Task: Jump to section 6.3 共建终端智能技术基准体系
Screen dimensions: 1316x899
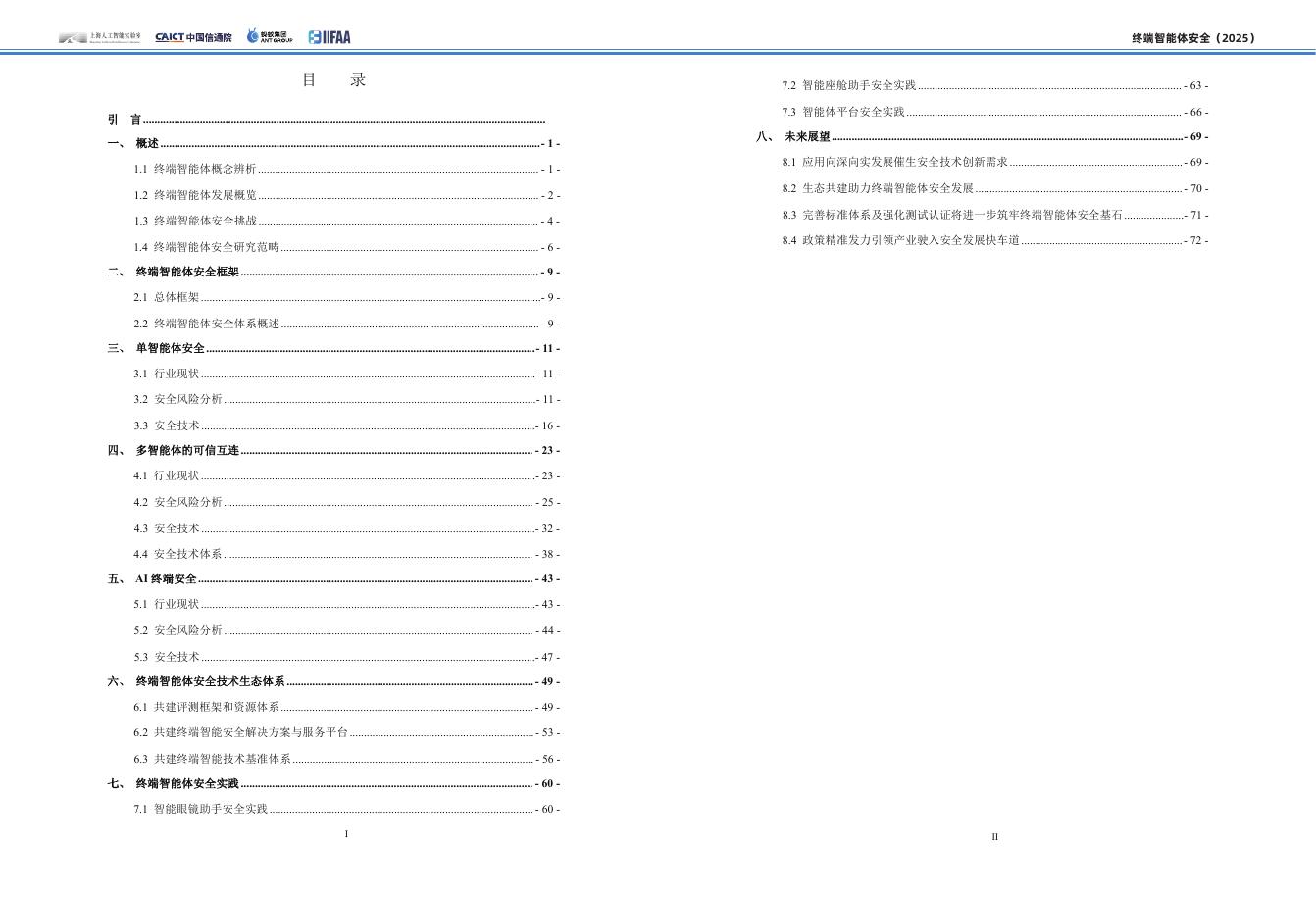Action: coord(347,759)
